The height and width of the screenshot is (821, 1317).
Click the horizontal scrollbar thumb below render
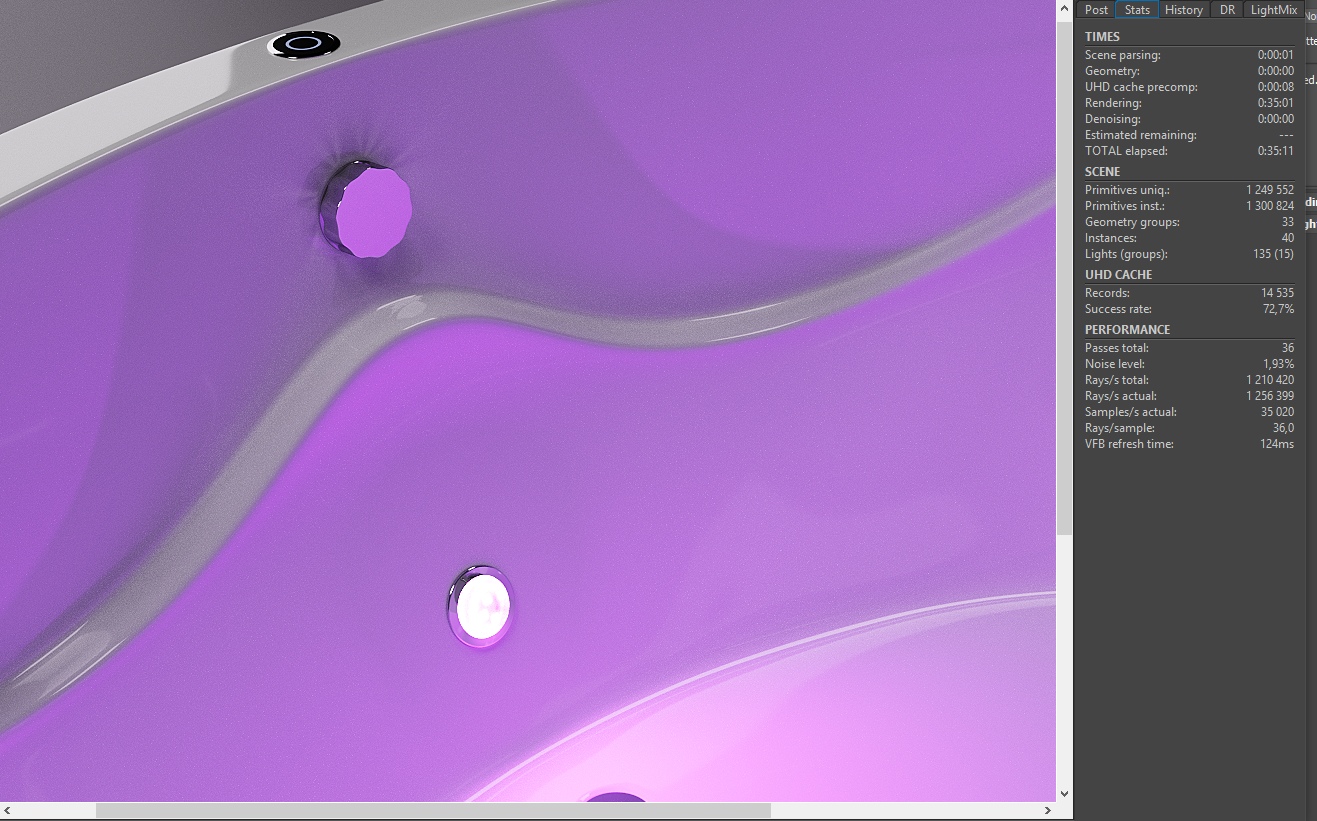[433, 810]
